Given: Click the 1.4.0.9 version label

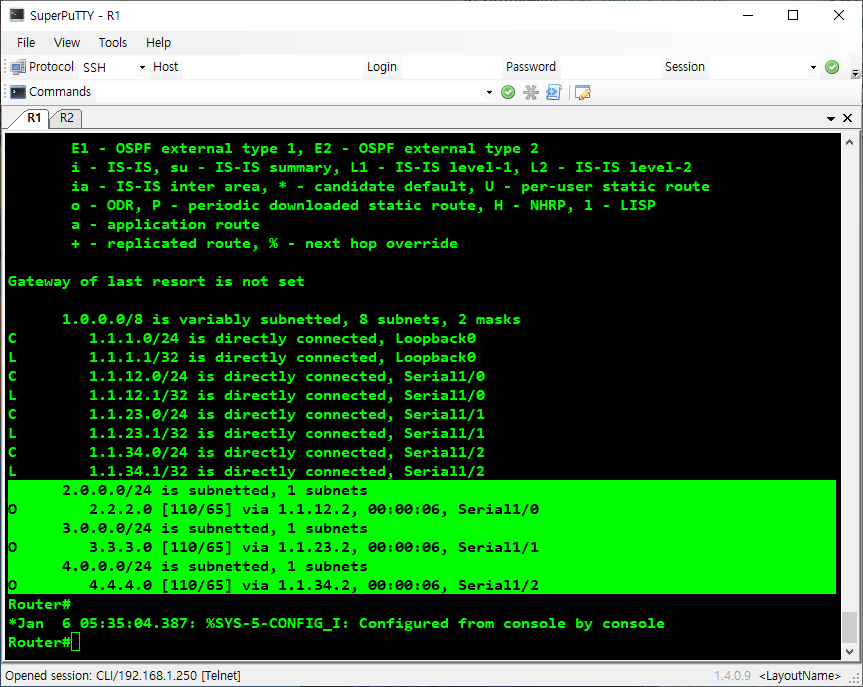Looking at the screenshot, I should [x=733, y=675].
